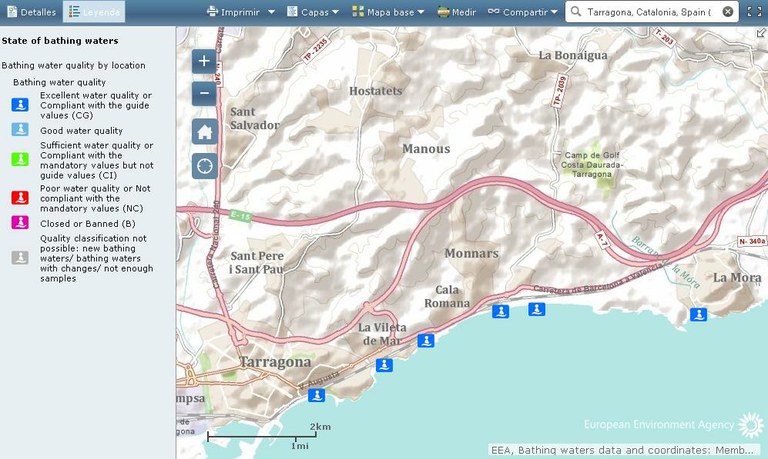Open the Mapa base dropdown
Screen dimensions: 768x459
[x=388, y=12]
